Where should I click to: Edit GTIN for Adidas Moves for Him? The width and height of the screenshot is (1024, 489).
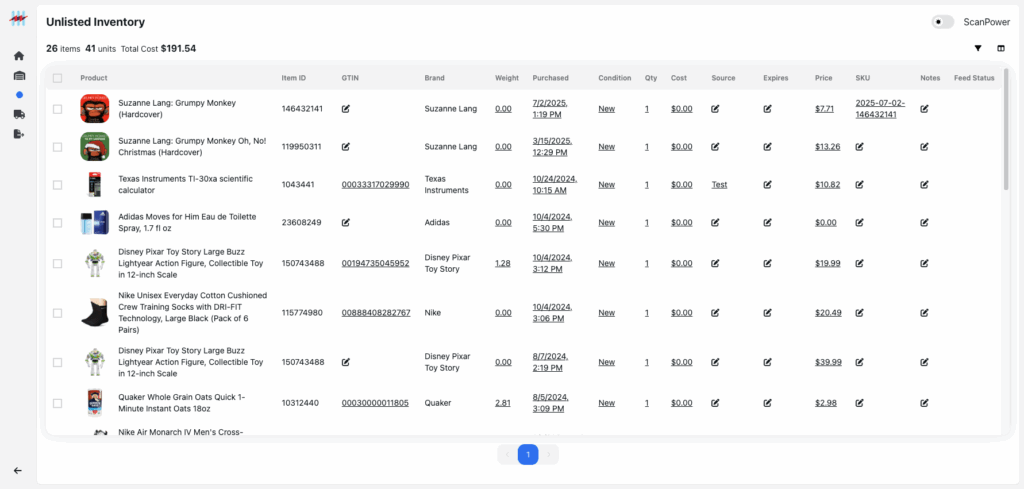click(x=345, y=223)
